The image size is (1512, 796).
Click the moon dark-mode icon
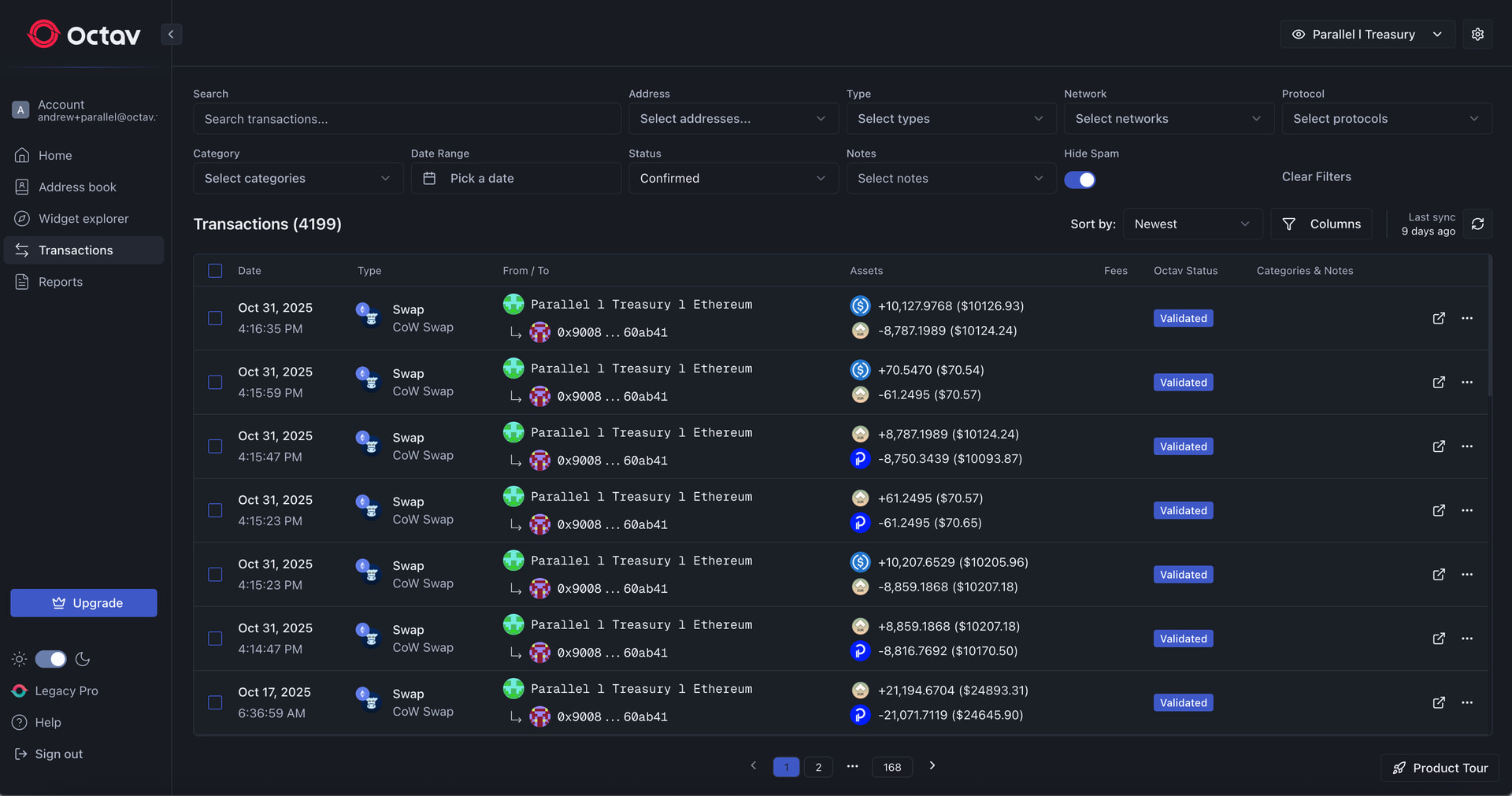[83, 659]
